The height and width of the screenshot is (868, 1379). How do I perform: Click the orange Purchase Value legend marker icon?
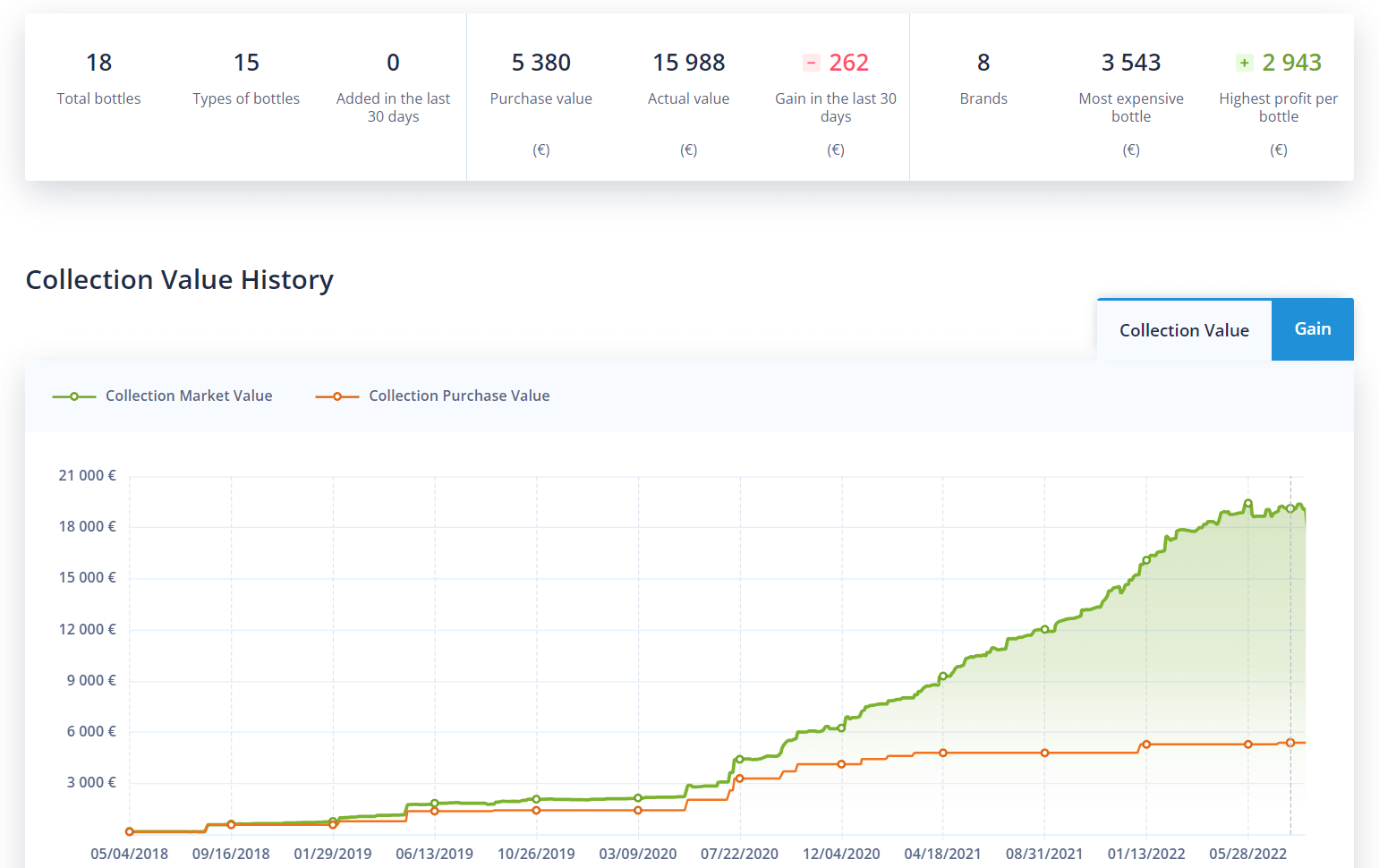pos(337,396)
